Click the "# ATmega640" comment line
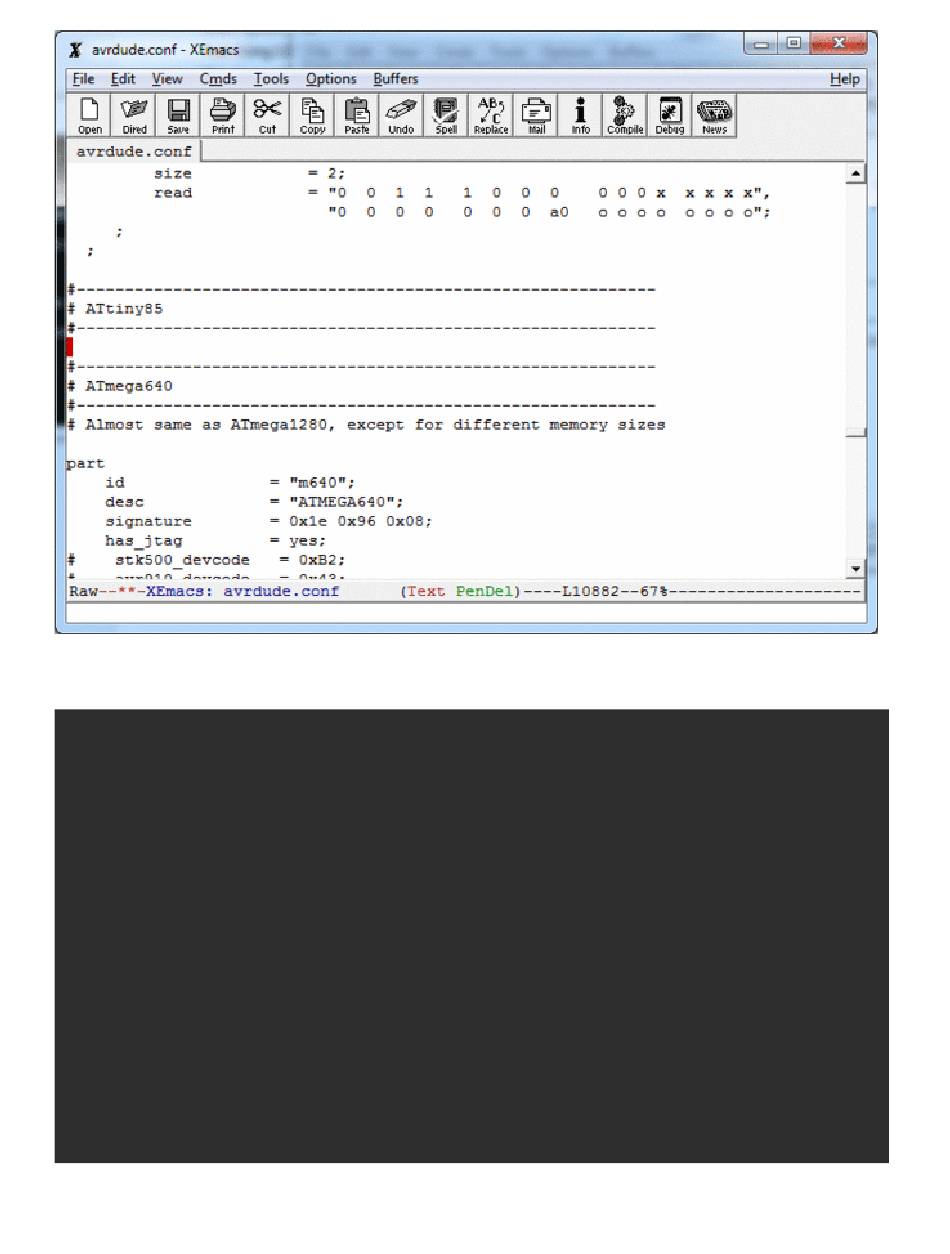The height and width of the screenshot is (1254, 950). (x=119, y=386)
